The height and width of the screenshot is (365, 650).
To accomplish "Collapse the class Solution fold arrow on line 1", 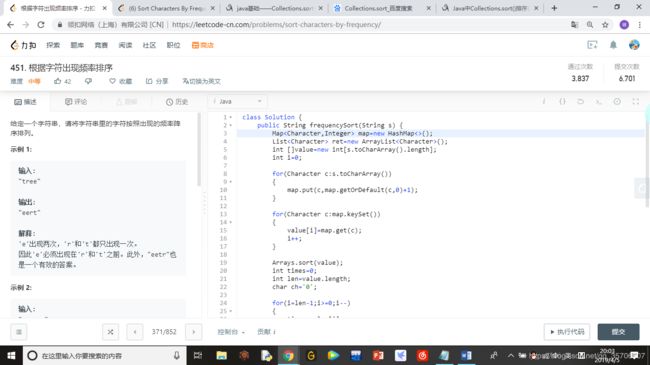I will [x=231, y=117].
